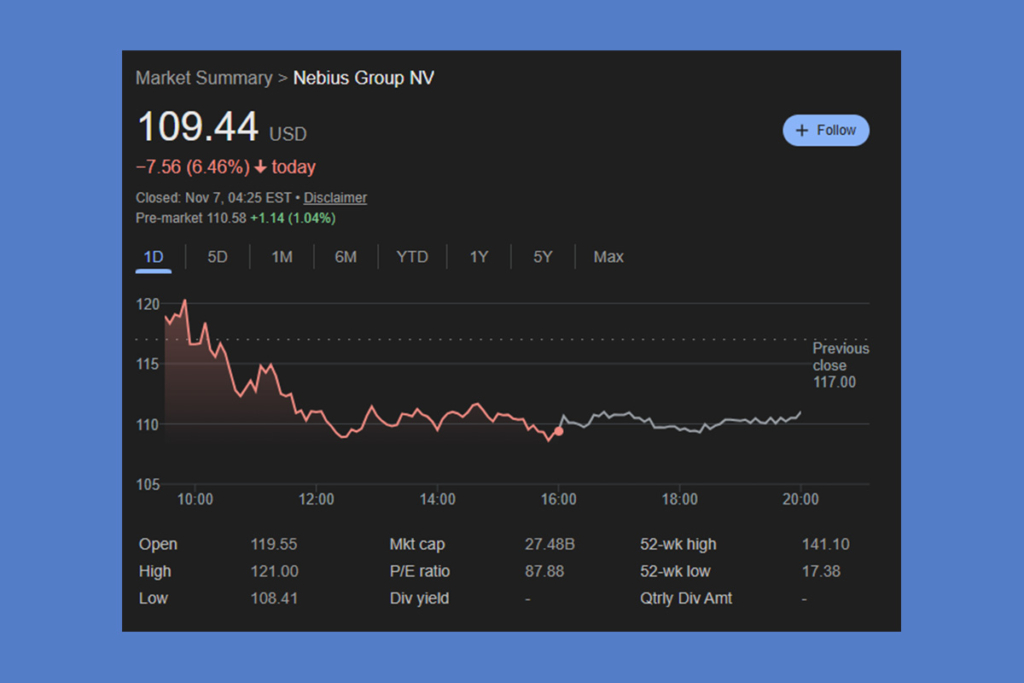Screen dimensions: 1024x683
Task: Click the Previous close 117.00 label
Action: click(840, 365)
